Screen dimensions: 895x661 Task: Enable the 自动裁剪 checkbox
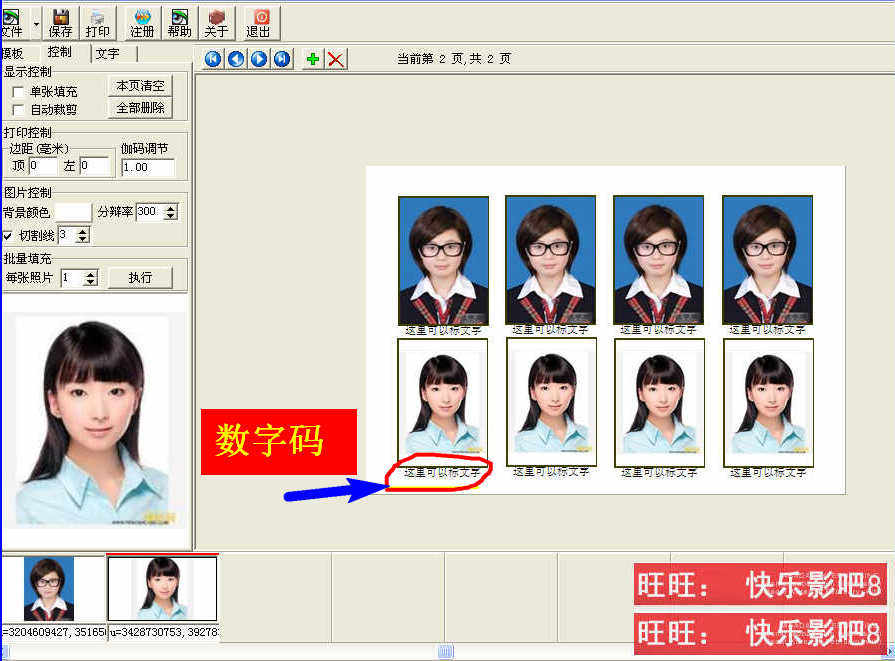pos(18,110)
